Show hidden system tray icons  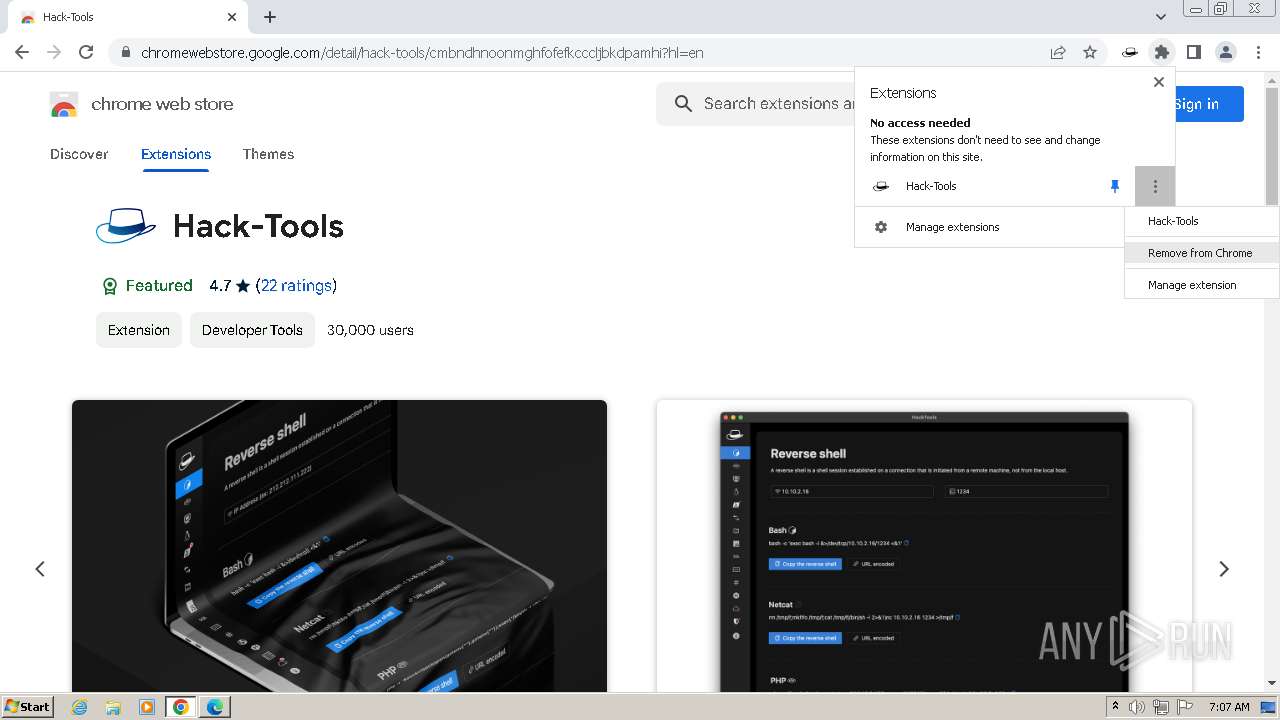click(x=1115, y=707)
